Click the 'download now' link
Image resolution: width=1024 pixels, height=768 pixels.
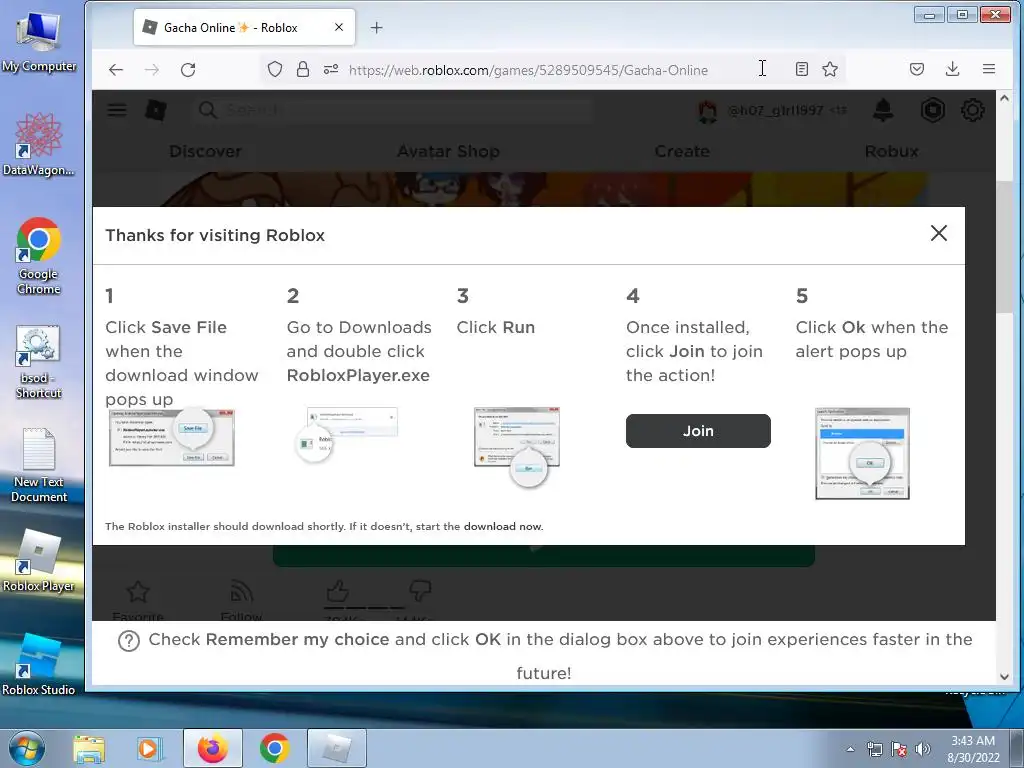click(x=503, y=526)
